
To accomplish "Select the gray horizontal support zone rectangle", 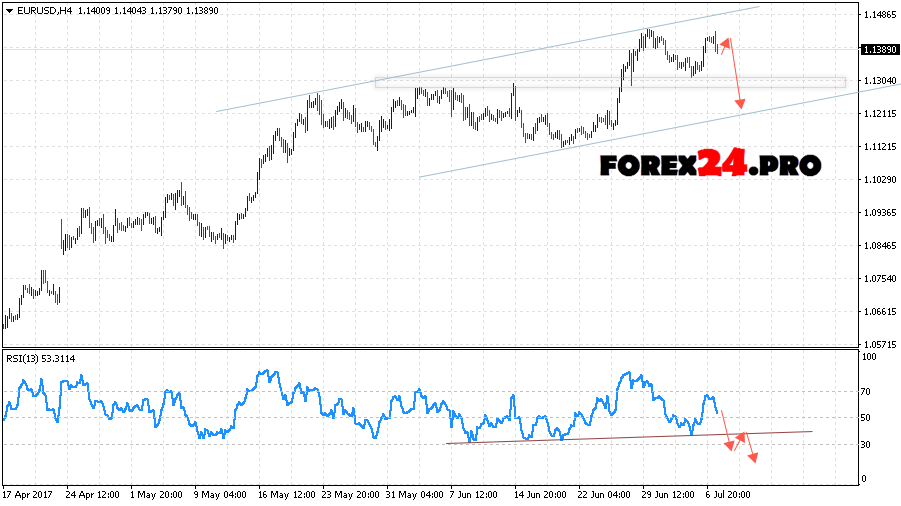I will coord(610,83).
